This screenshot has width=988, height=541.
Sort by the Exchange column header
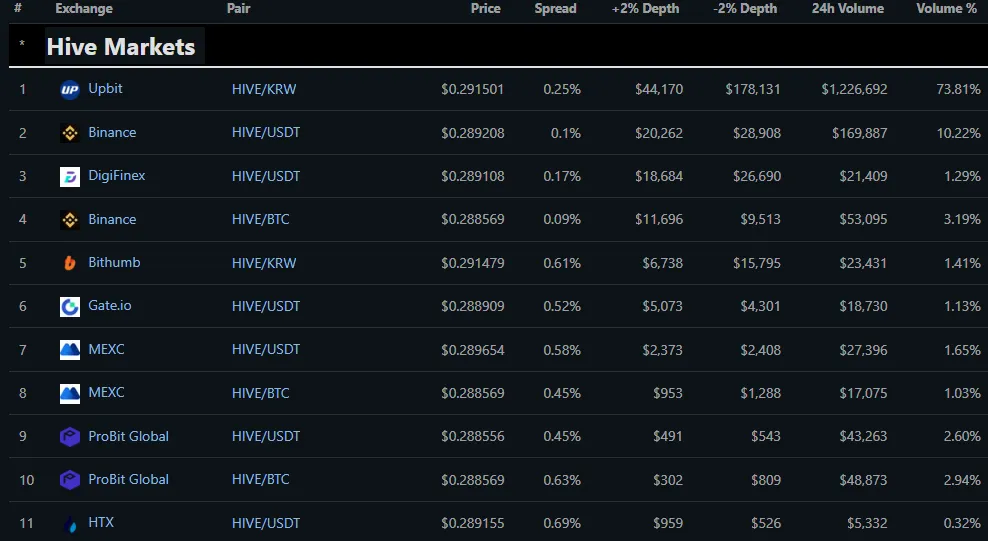pos(84,9)
